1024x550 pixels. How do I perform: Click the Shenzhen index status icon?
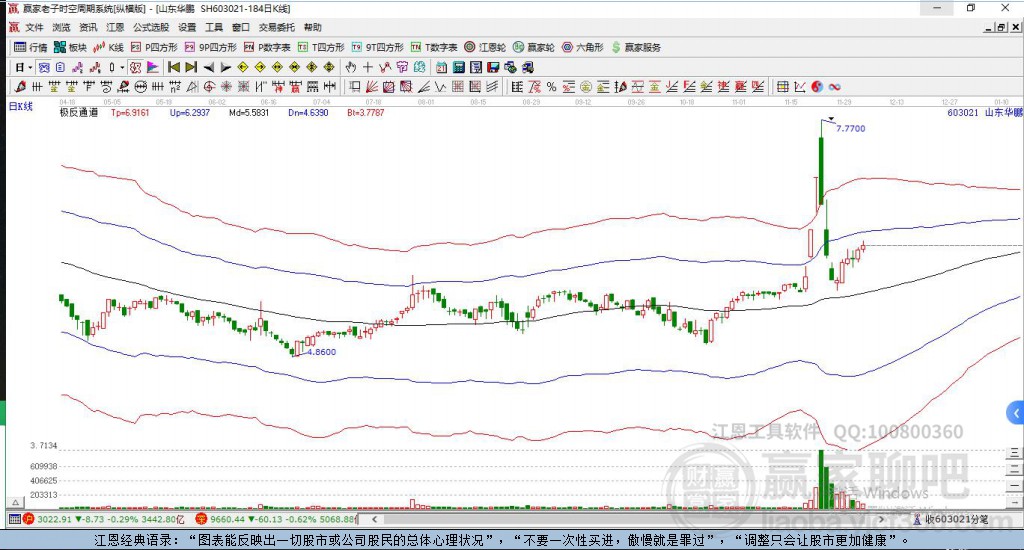click(200, 519)
